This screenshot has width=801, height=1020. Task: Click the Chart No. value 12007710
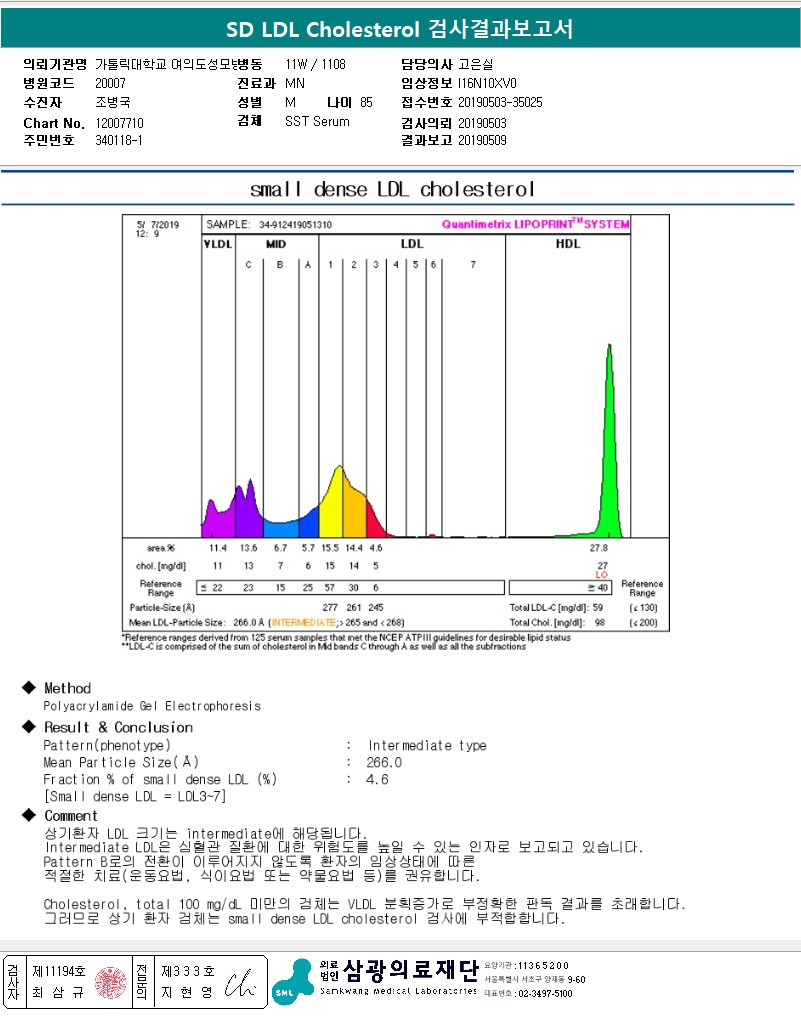120,122
